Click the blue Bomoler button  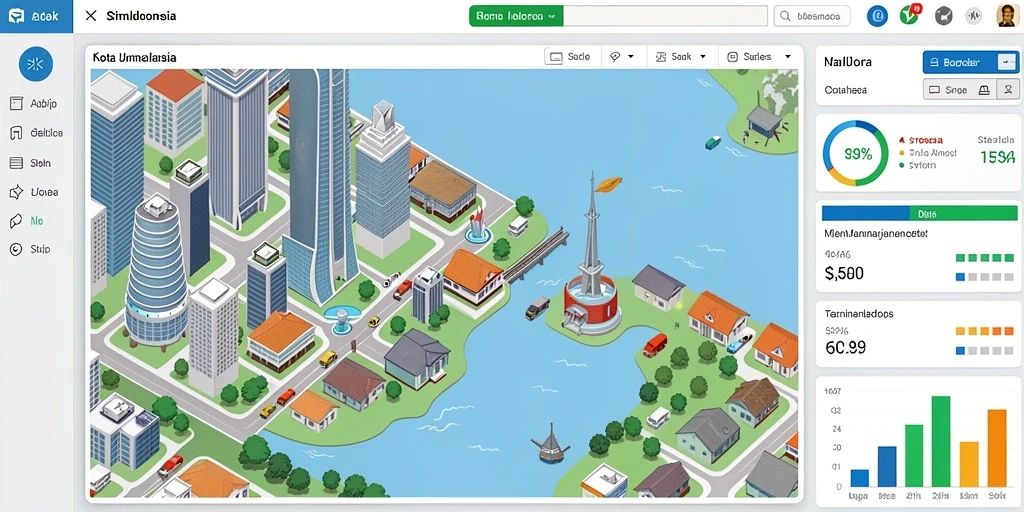click(x=961, y=63)
